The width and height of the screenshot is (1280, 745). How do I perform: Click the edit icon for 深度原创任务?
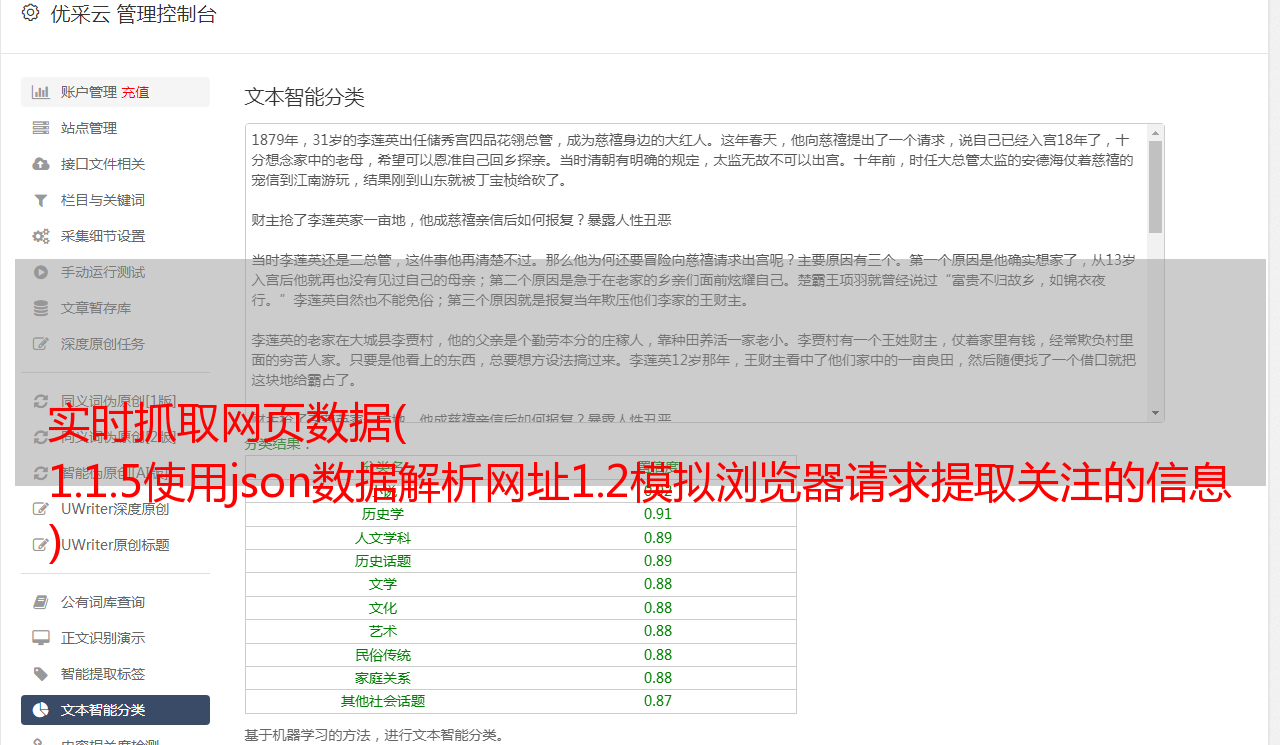tap(41, 344)
